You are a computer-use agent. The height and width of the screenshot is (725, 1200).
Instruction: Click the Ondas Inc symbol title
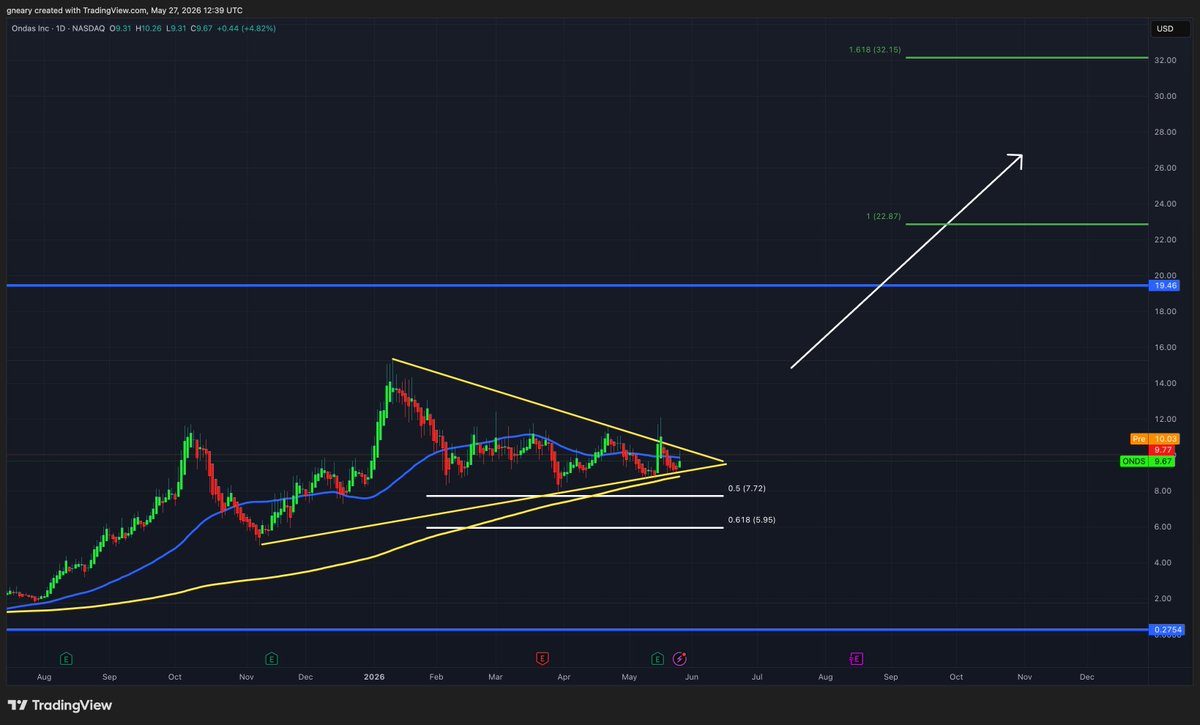click(33, 28)
